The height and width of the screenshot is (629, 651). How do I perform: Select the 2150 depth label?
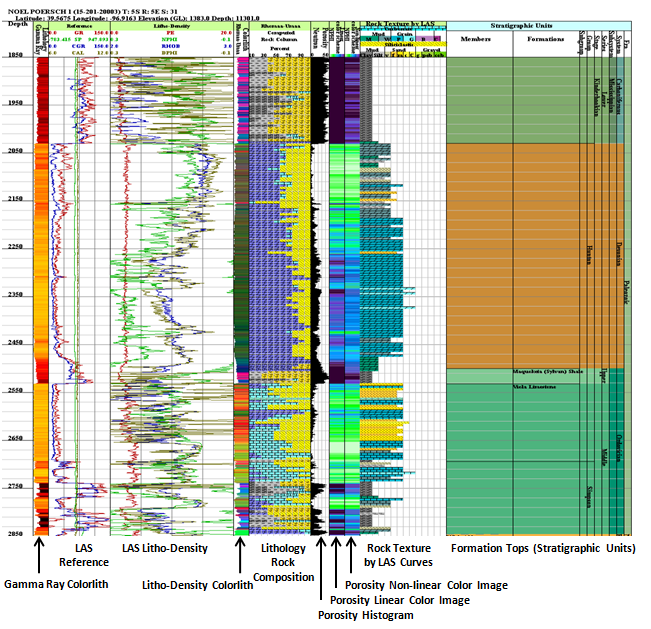[x=15, y=199]
